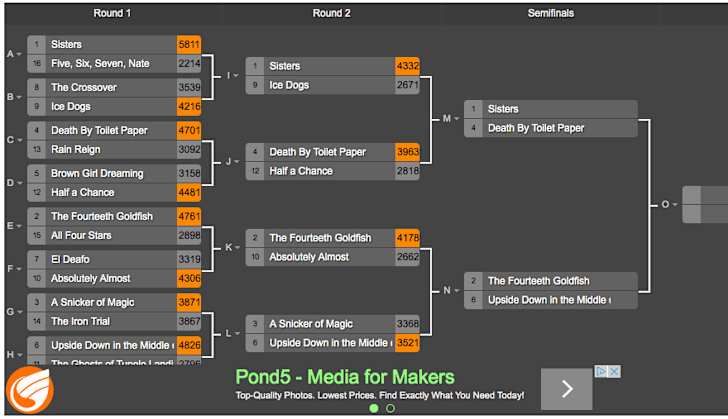728x419 pixels.
Task: Click The Fourteenth Goldfish in Round 1
Action: [x=109, y=216]
